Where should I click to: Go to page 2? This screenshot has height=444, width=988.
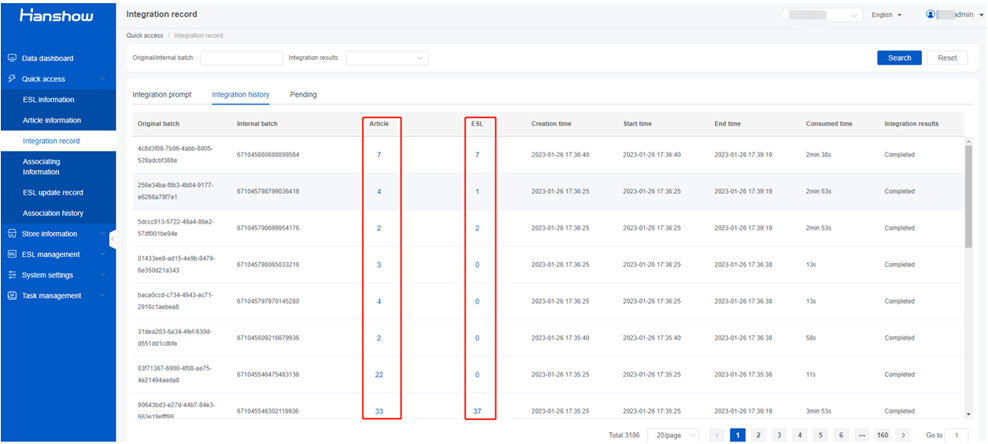pos(759,435)
